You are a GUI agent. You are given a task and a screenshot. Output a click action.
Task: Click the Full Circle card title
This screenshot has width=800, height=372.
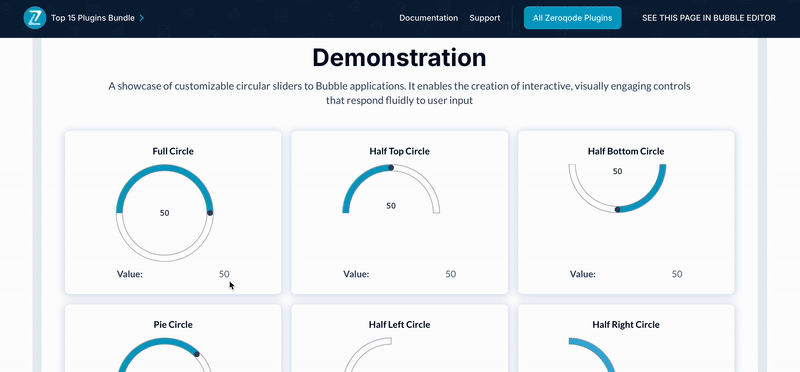coord(173,151)
